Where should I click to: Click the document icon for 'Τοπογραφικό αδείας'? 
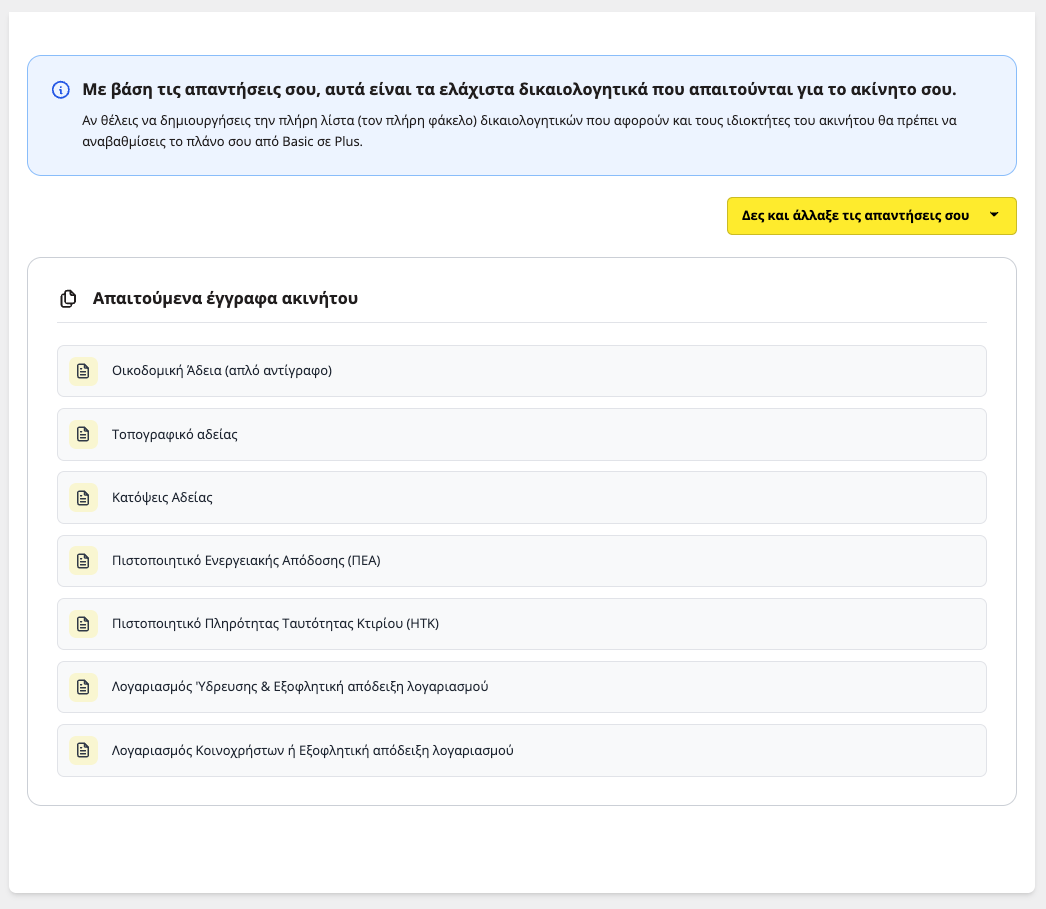[83, 434]
